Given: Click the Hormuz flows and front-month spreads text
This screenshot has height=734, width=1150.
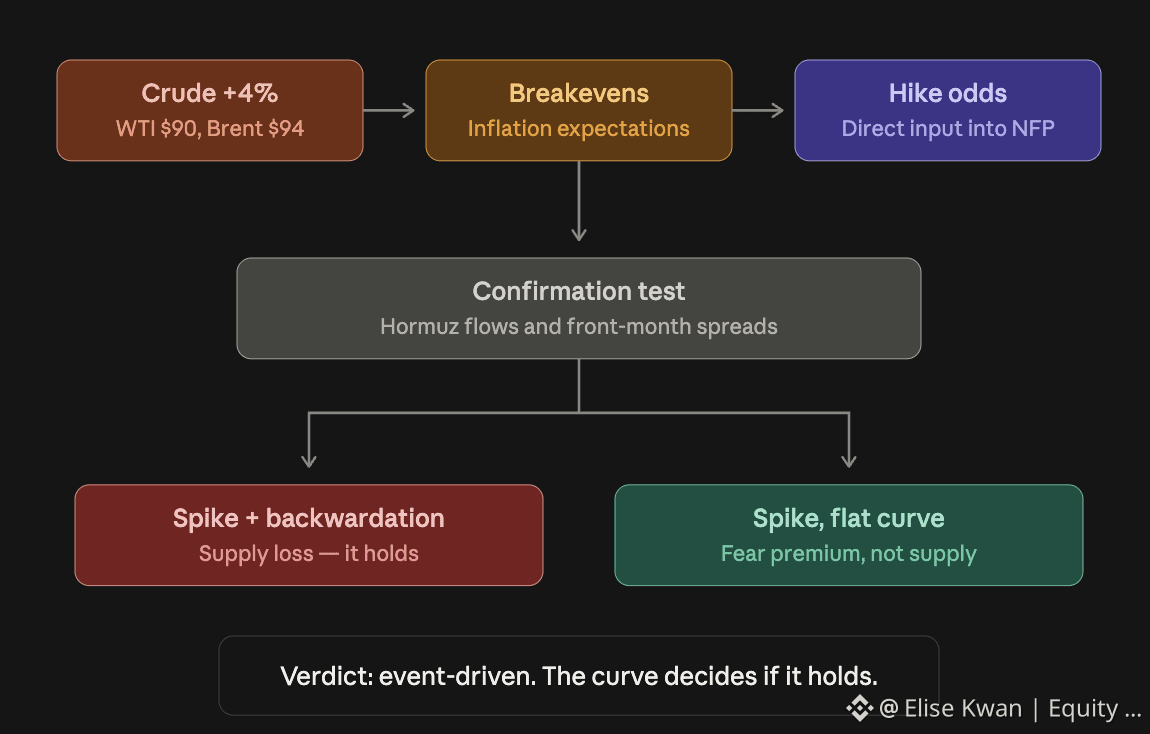Looking at the screenshot, I should (579, 326).
